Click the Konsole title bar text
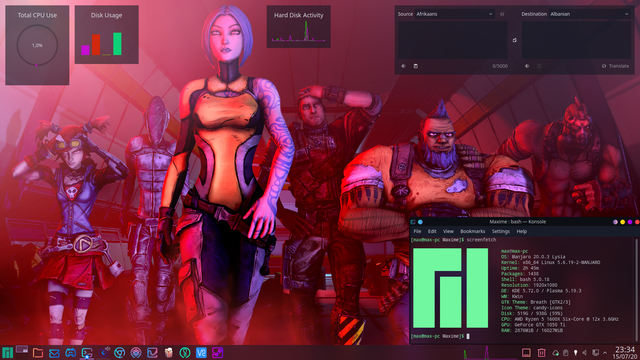 click(x=518, y=222)
